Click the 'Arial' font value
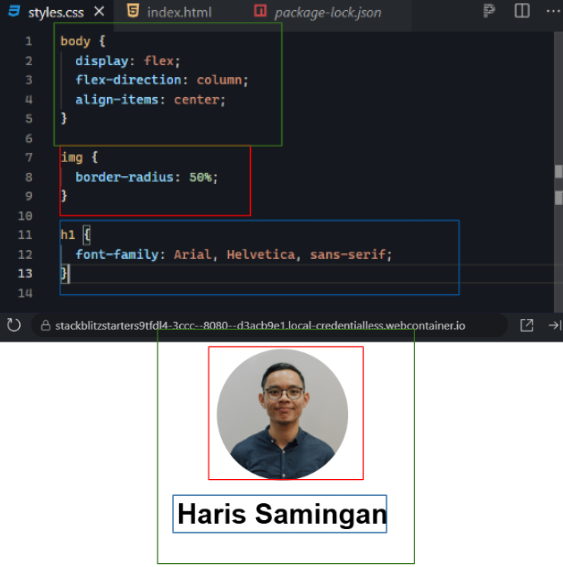This screenshot has height=567, width=563. point(193,255)
